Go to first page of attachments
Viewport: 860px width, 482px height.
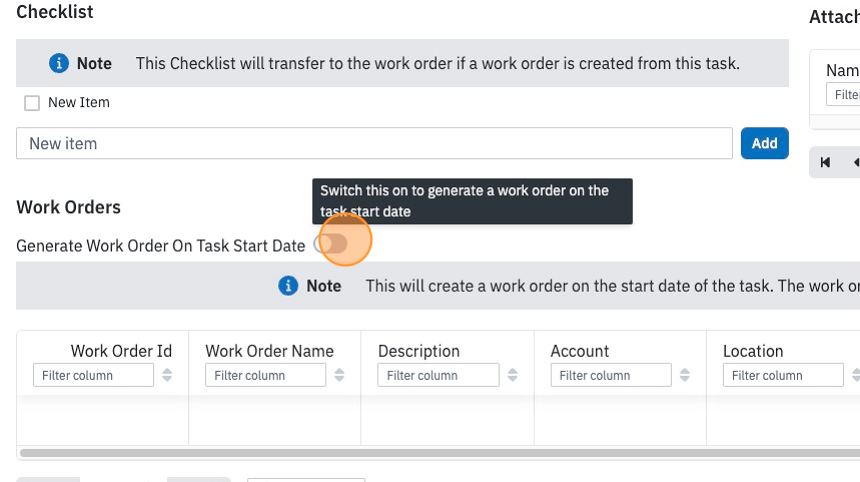point(825,162)
